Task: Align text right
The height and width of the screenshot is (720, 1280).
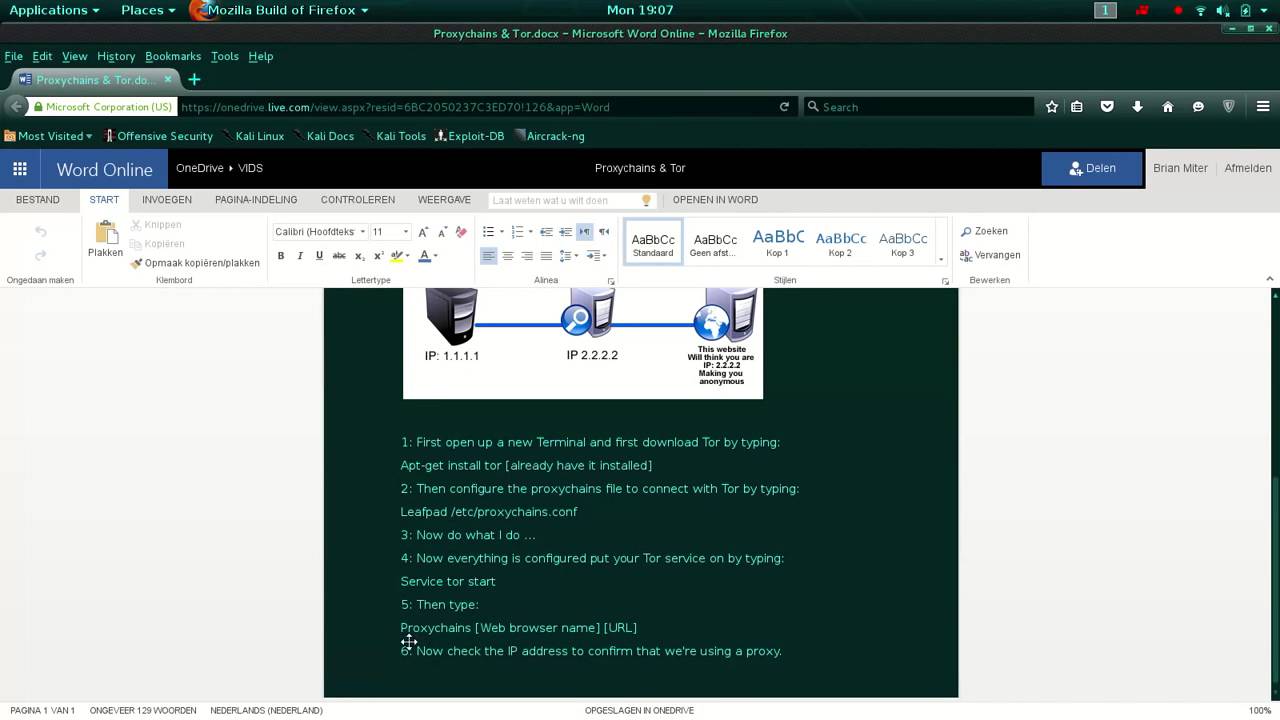Action: [527, 256]
